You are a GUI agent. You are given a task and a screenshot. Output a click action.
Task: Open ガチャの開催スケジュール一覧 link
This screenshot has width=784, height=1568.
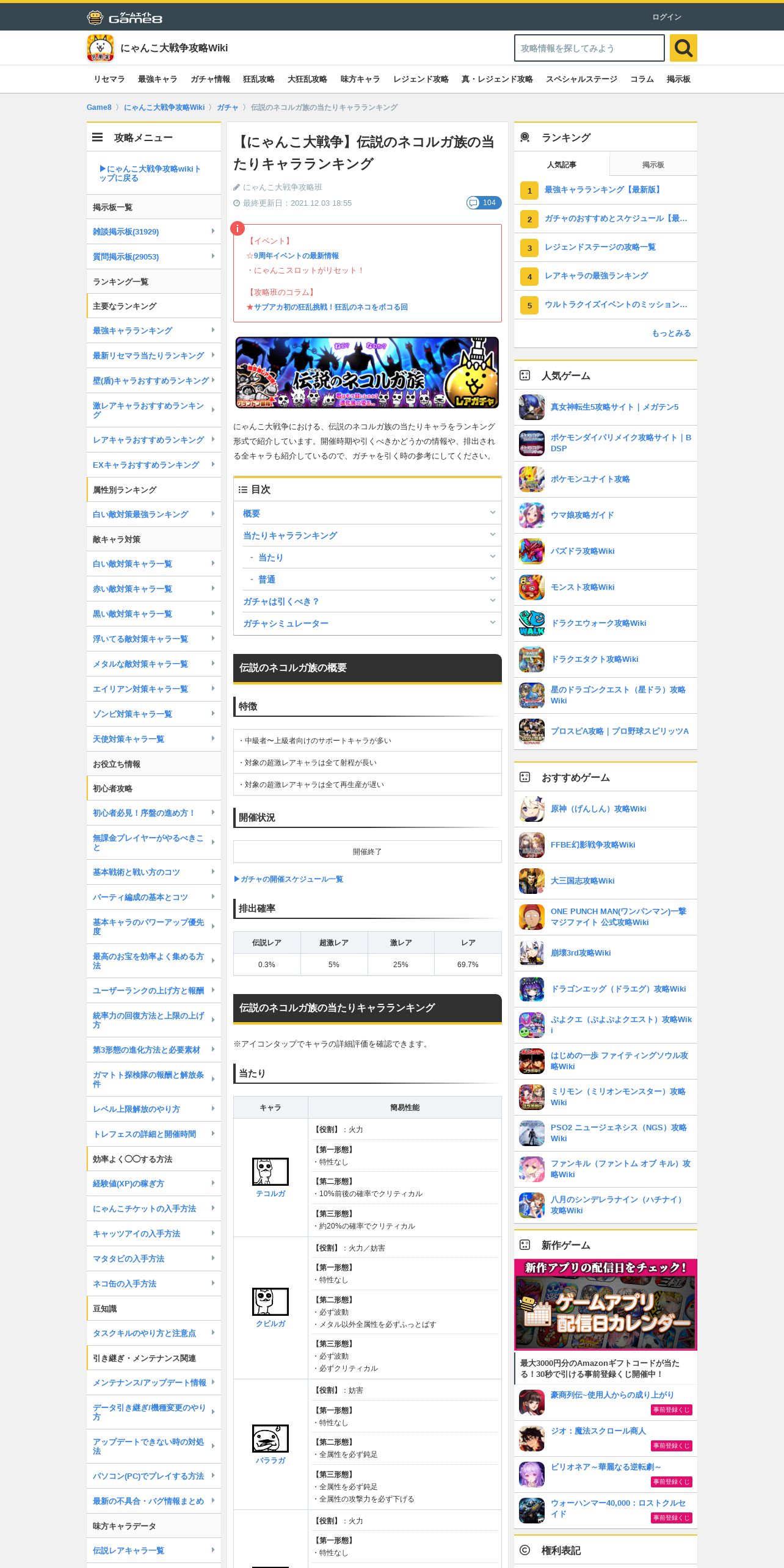288,879
